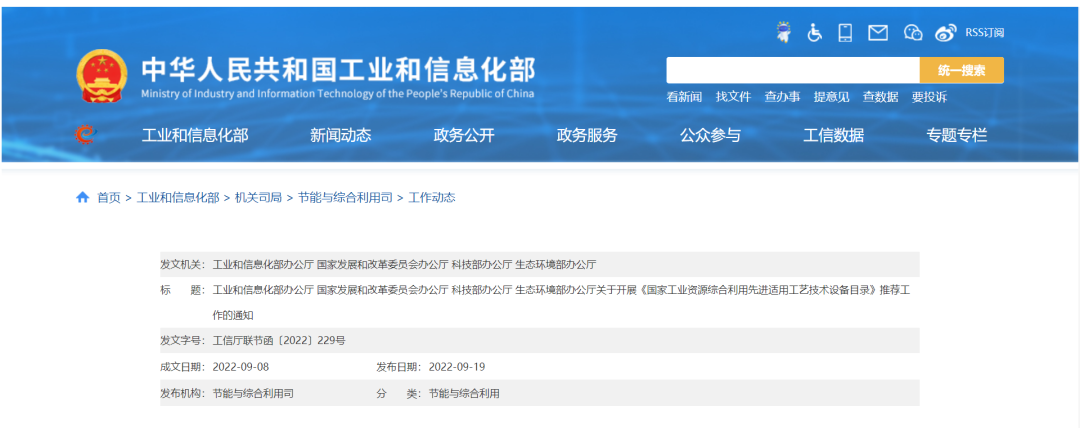Click 分类 value 节能与综合利用

point(464,394)
